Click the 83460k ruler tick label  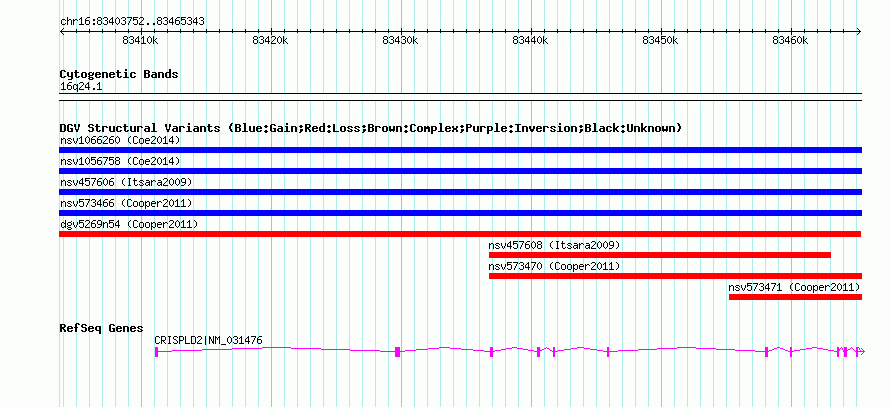tap(791, 40)
